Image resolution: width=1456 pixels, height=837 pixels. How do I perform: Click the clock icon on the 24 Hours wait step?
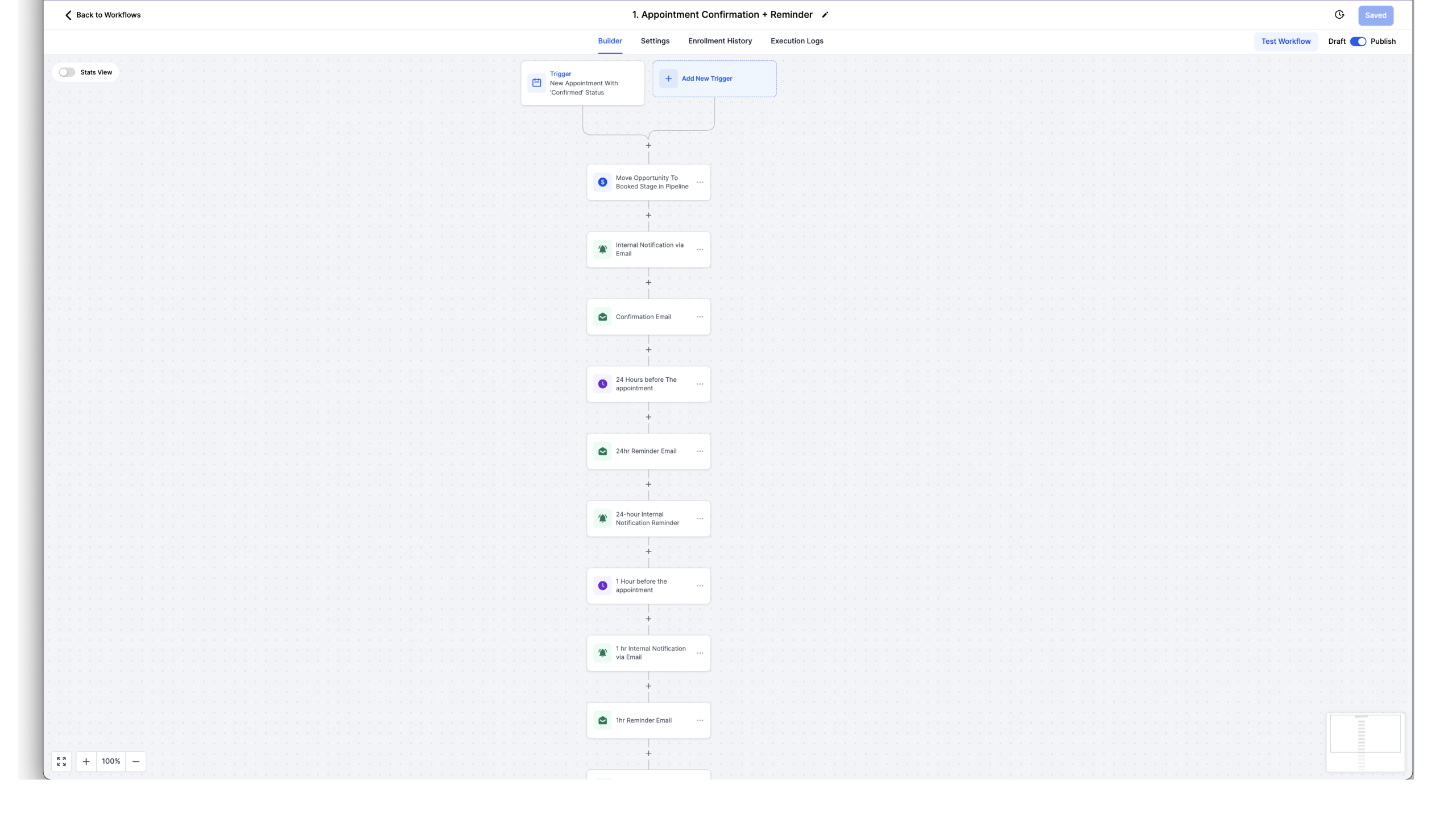(x=602, y=384)
